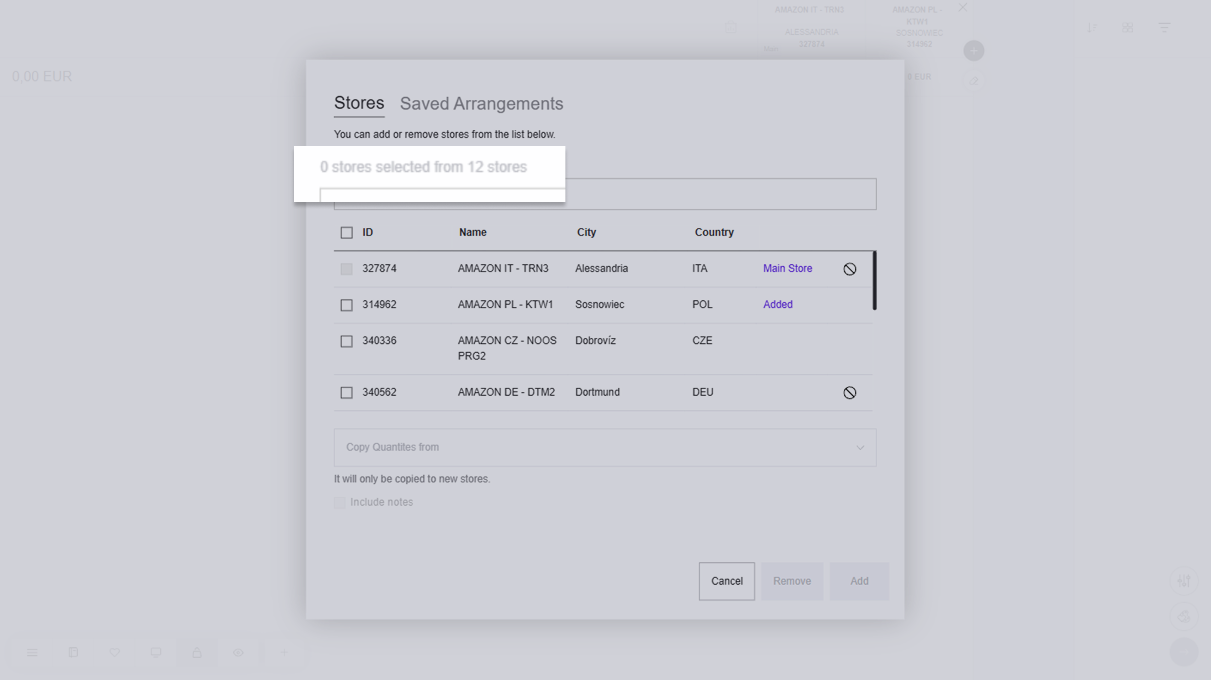Click the monitor display icon in the bottom toolbar

pos(156,653)
